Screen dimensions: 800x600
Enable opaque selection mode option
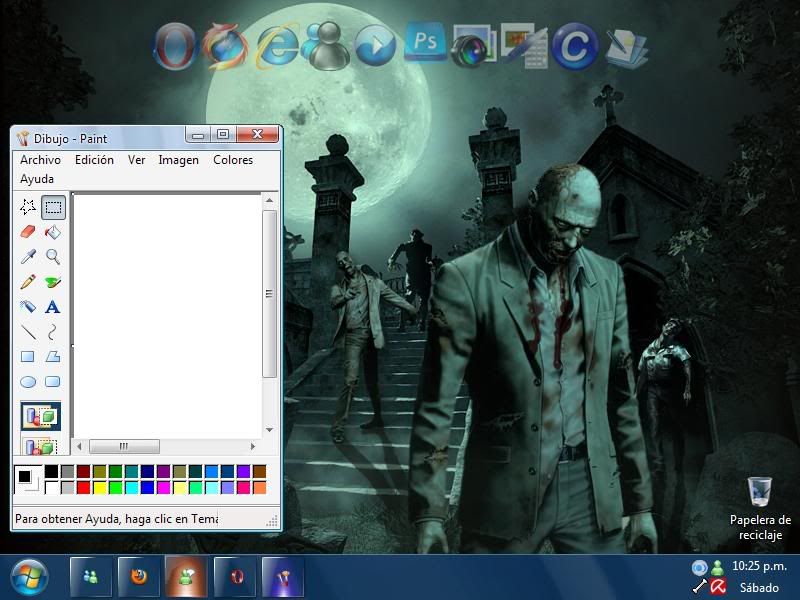[x=41, y=416]
